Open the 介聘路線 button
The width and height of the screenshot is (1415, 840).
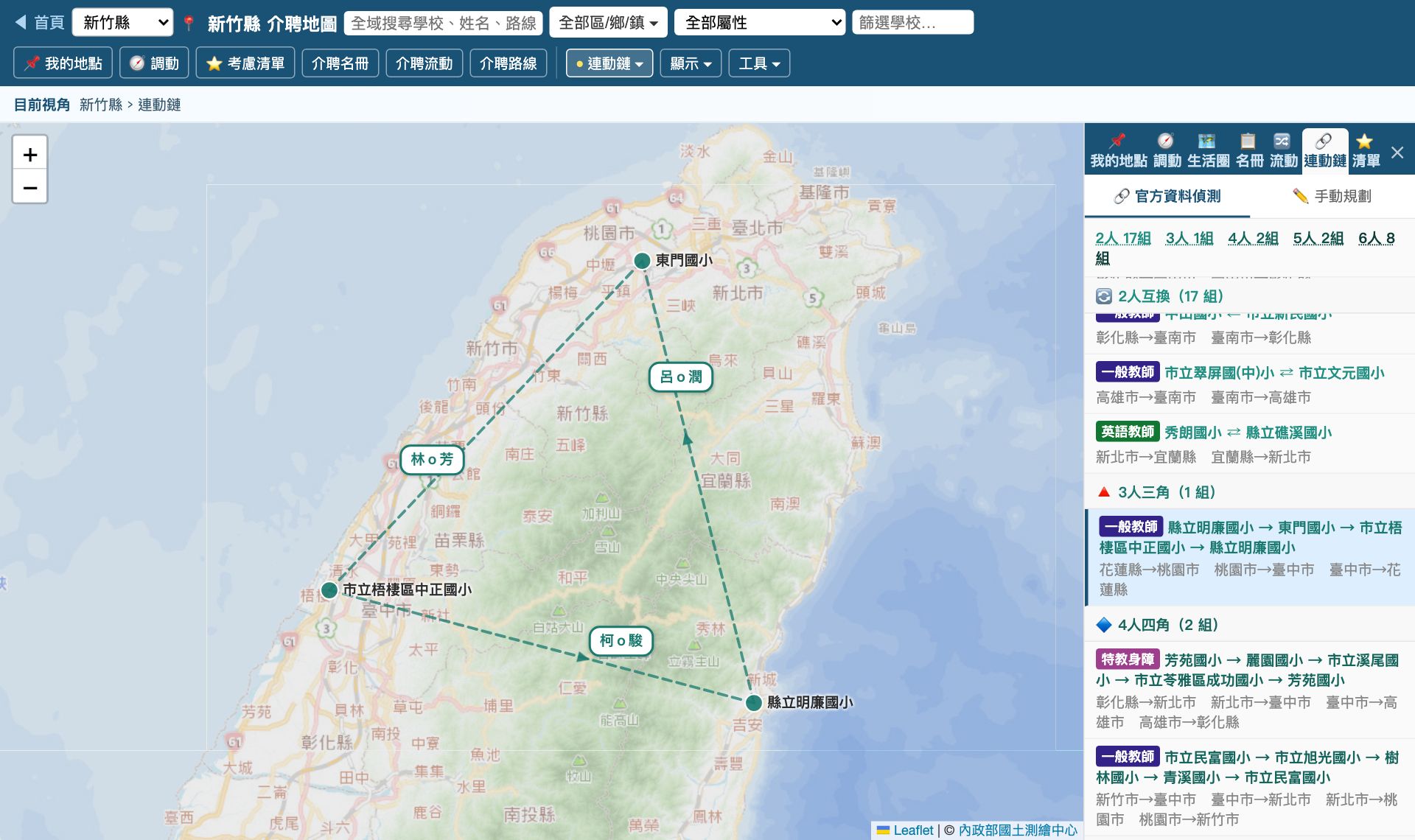[x=508, y=63]
